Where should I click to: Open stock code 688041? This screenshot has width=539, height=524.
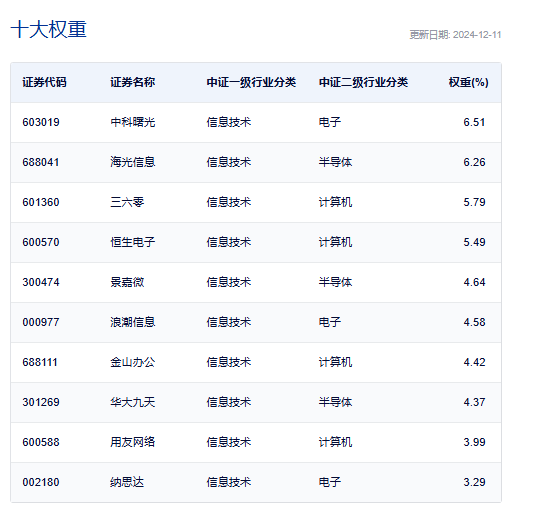41,162
